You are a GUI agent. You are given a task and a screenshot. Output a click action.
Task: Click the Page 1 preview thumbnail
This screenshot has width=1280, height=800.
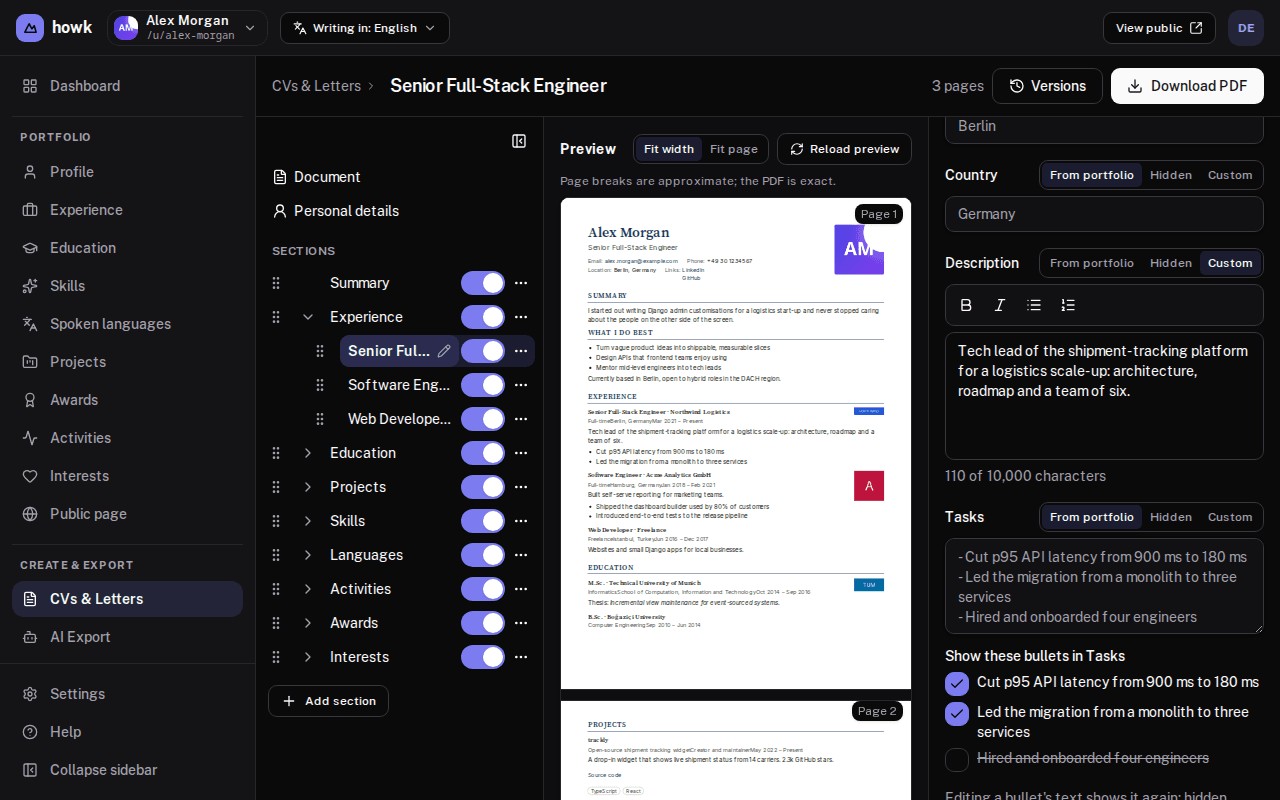point(736,443)
